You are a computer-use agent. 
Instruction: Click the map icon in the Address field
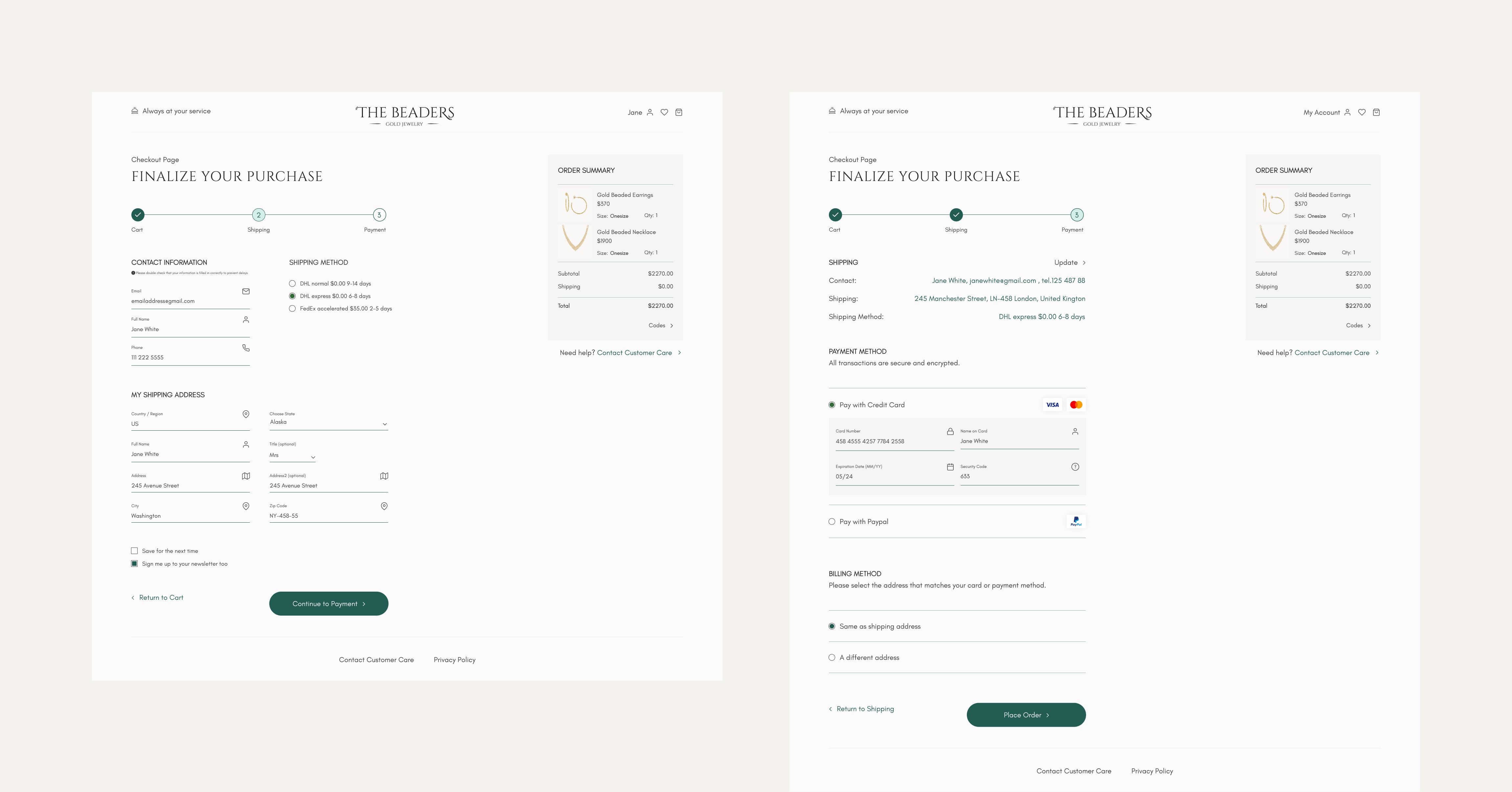click(246, 476)
